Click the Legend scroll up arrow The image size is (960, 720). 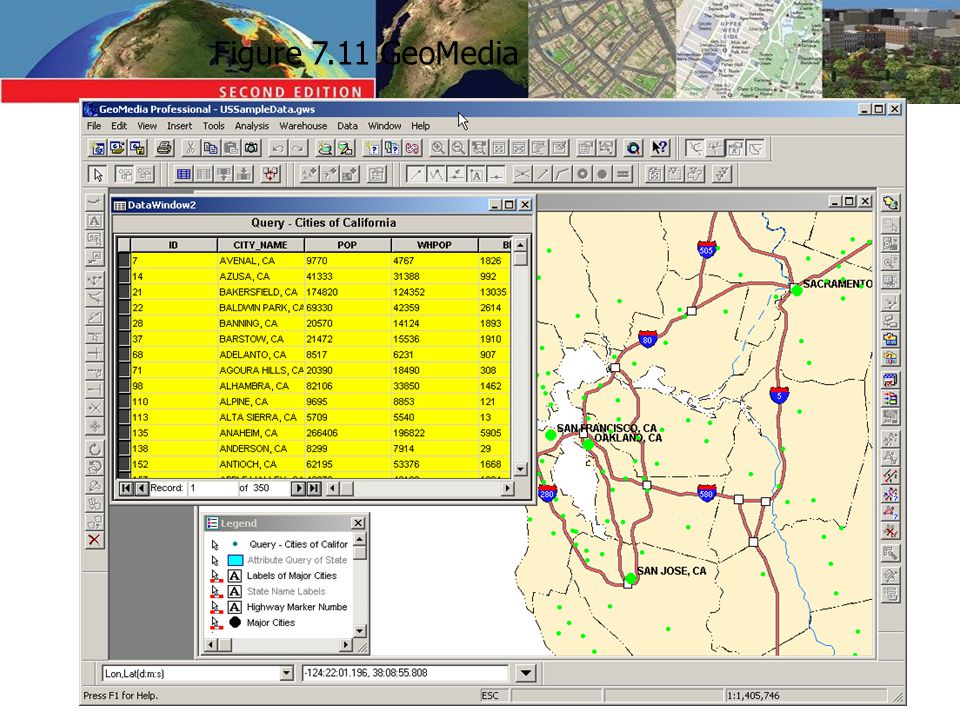pyautogui.click(x=360, y=539)
